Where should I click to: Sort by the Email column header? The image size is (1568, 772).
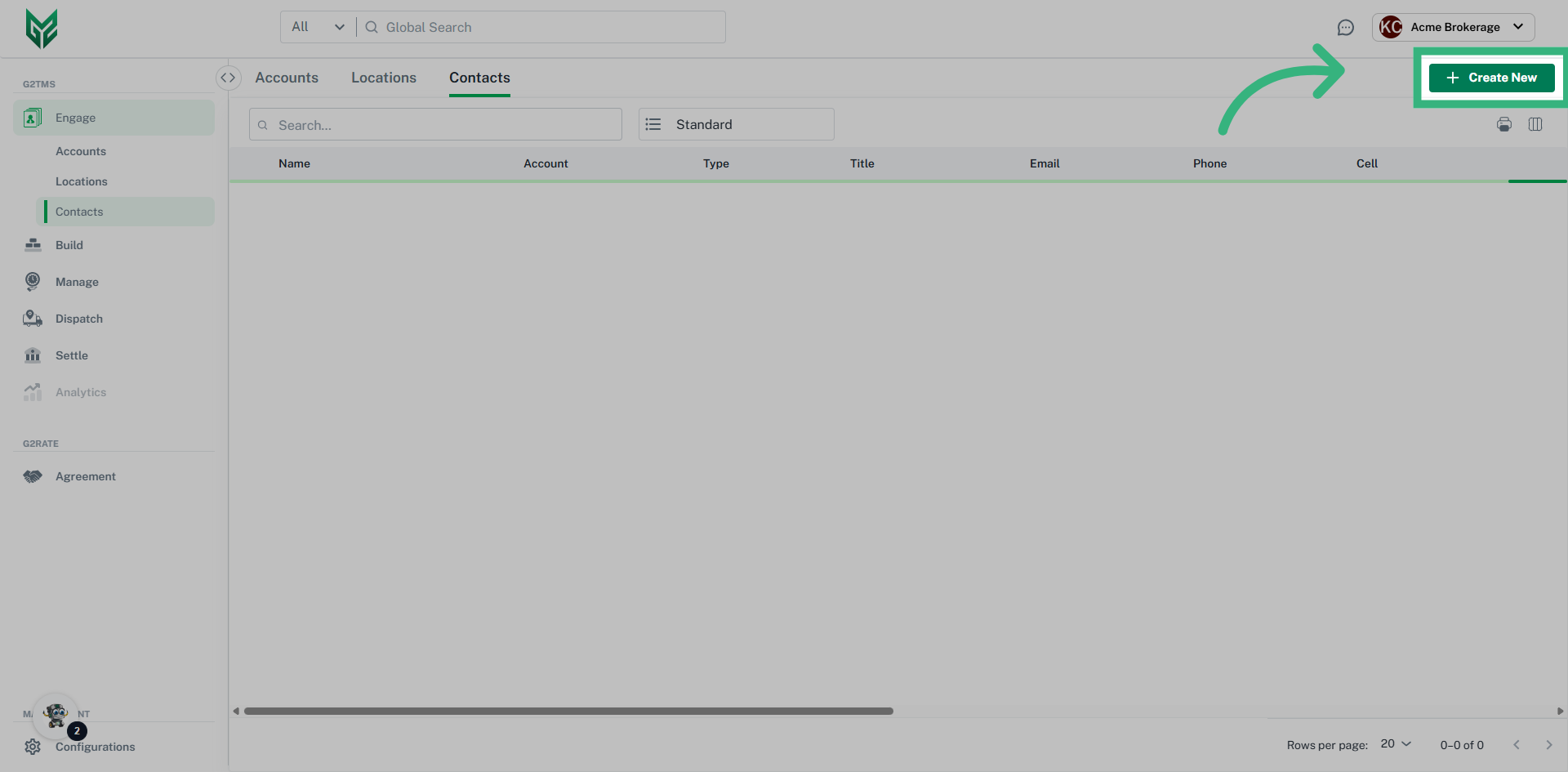[x=1045, y=163]
